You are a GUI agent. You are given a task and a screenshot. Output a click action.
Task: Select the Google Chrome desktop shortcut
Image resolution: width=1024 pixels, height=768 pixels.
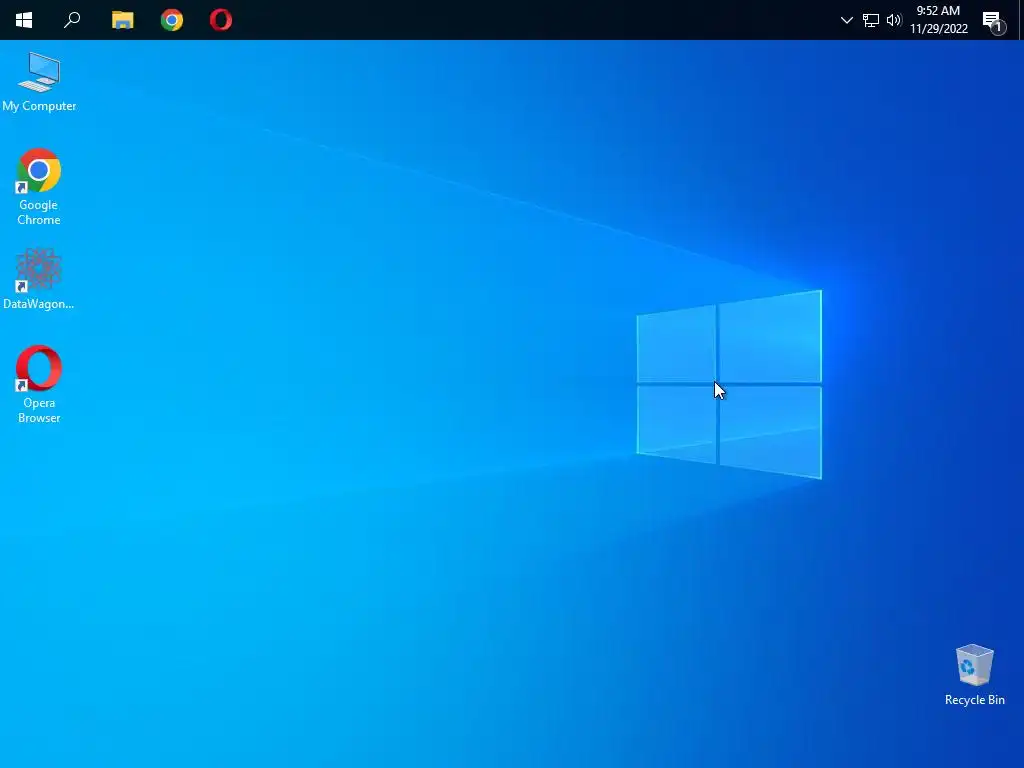[x=39, y=187]
